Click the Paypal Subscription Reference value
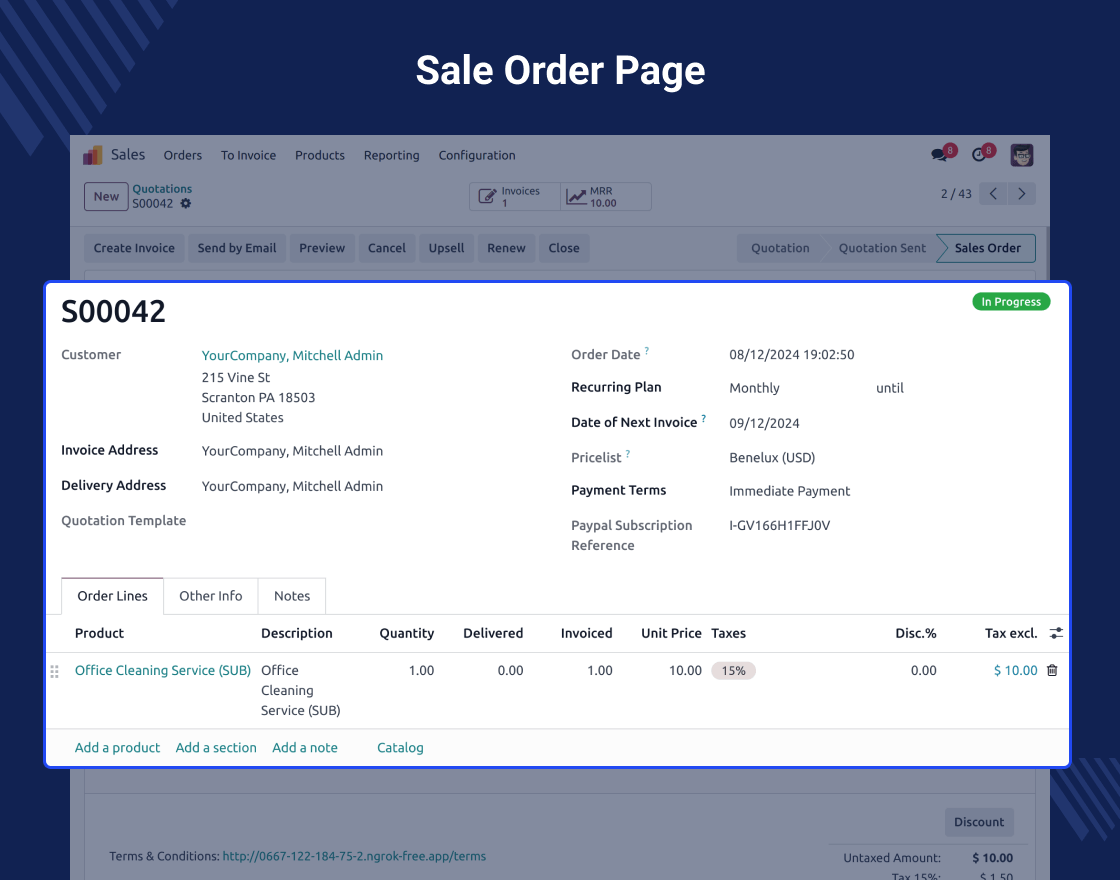 (x=779, y=525)
